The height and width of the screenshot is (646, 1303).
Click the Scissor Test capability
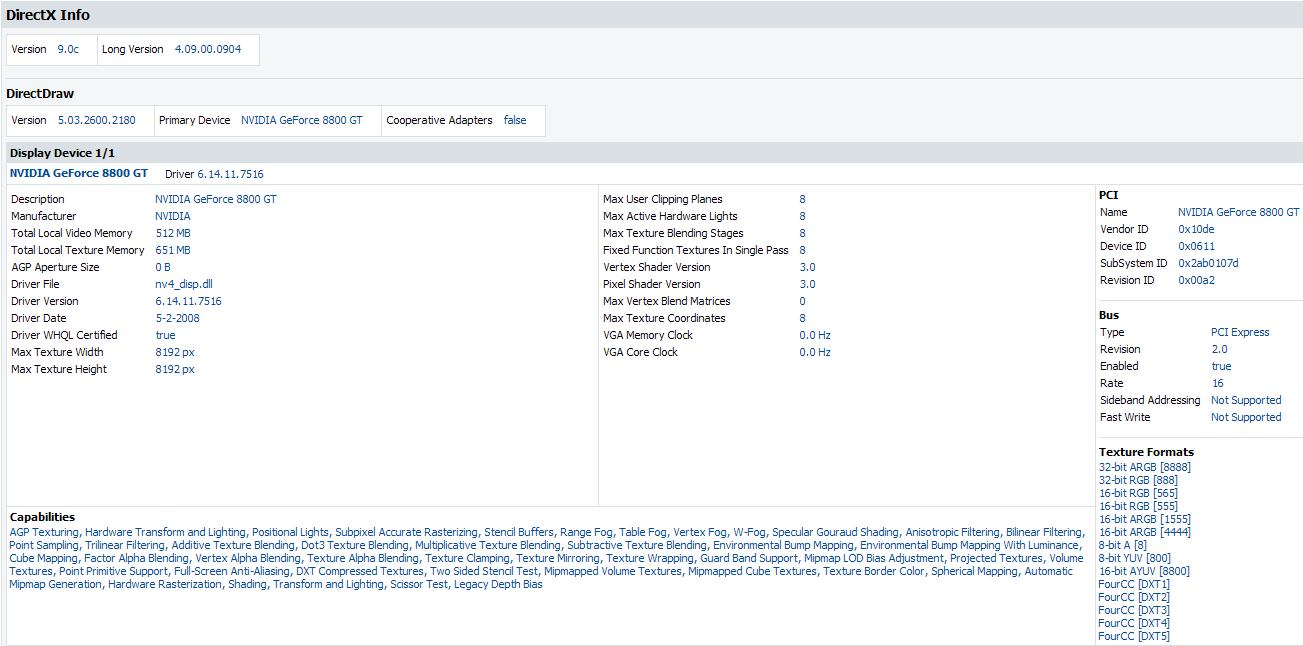(x=419, y=584)
